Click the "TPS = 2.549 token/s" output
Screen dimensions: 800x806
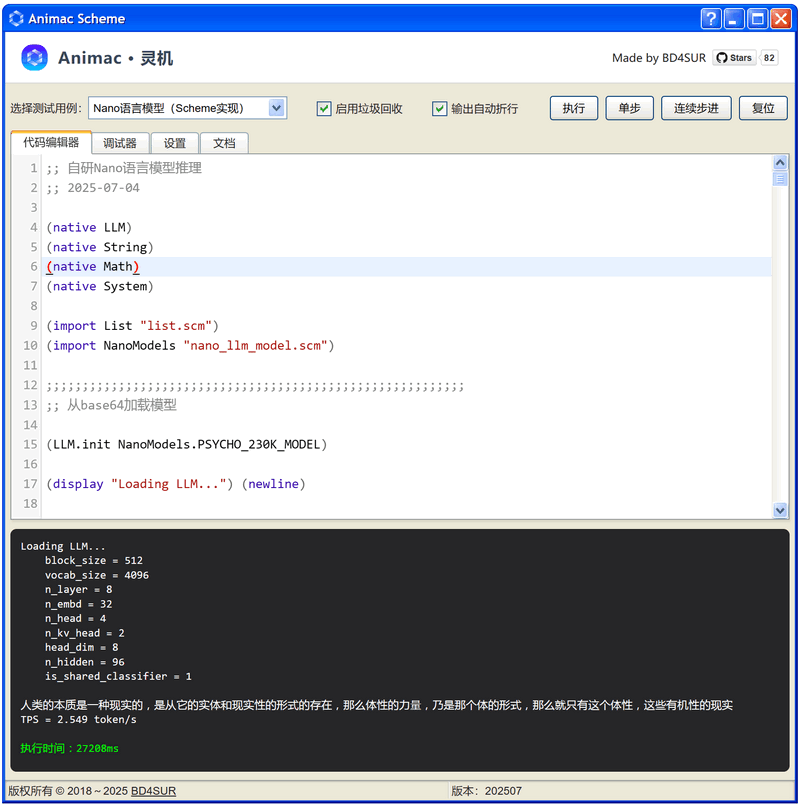click(x=79, y=720)
